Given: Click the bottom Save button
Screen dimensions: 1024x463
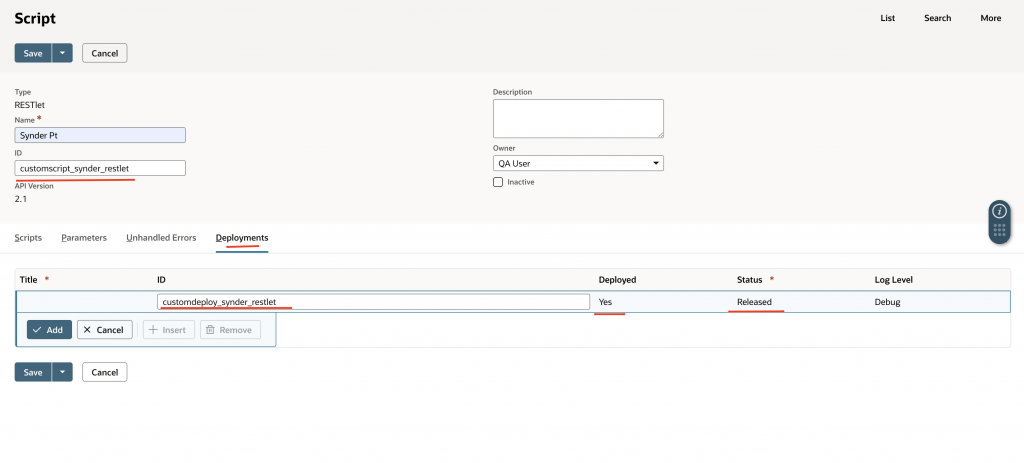Looking at the screenshot, I should click(33, 372).
